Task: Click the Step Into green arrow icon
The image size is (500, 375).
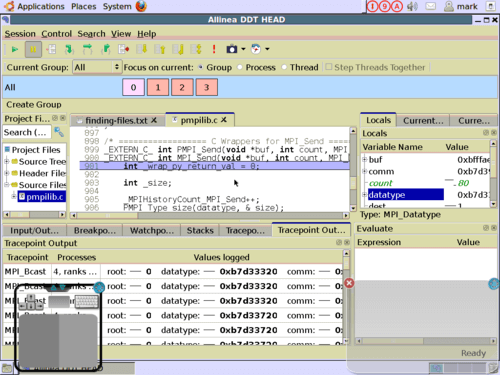Action: pos(69,50)
